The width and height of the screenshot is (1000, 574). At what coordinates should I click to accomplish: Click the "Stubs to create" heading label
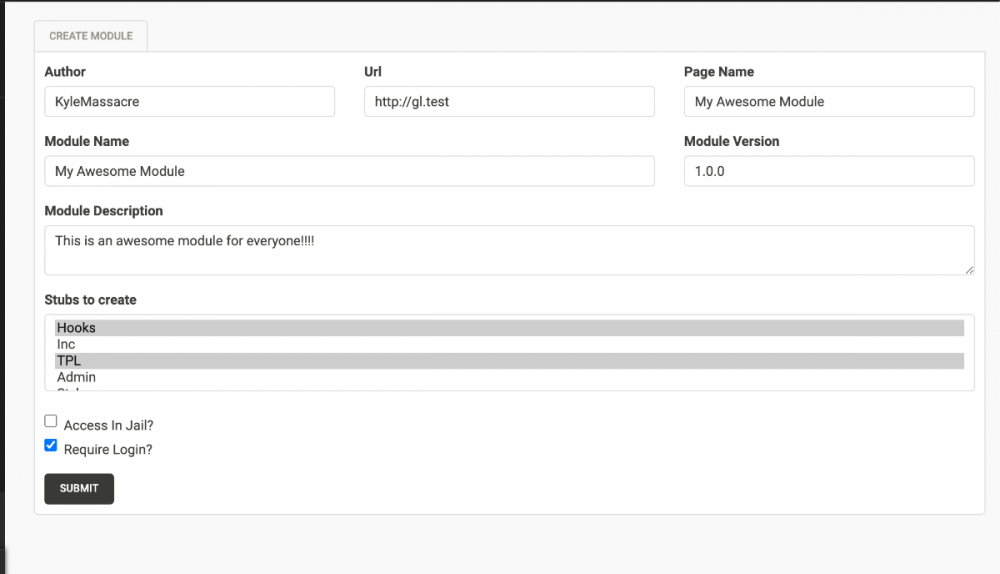[90, 300]
